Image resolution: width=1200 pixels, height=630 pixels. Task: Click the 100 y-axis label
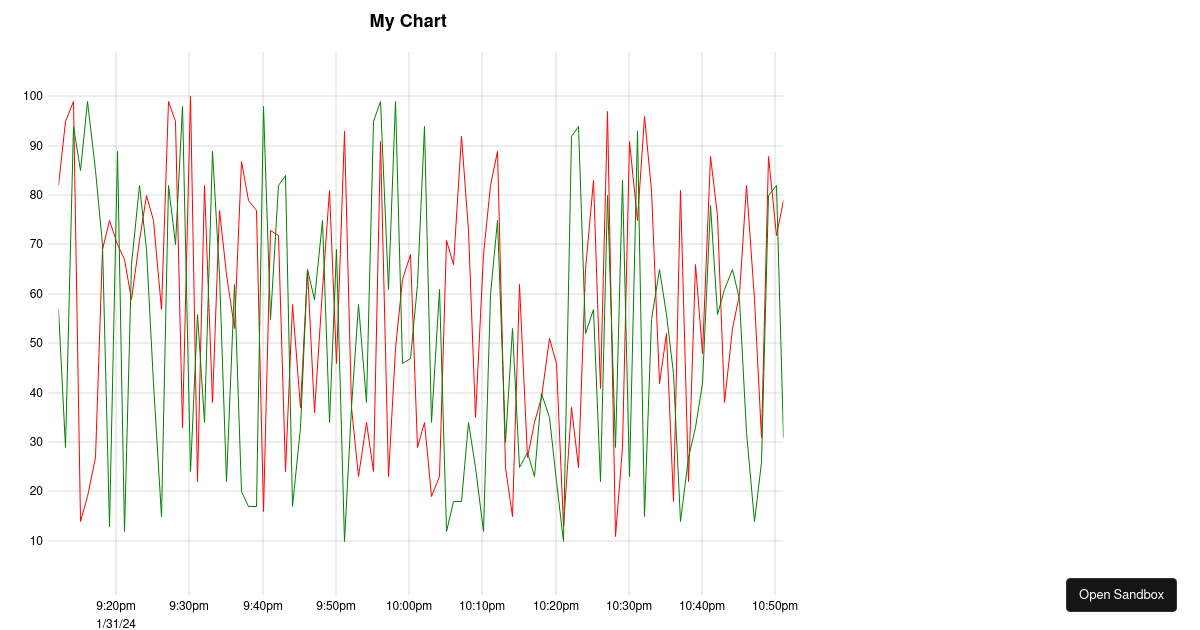34,96
